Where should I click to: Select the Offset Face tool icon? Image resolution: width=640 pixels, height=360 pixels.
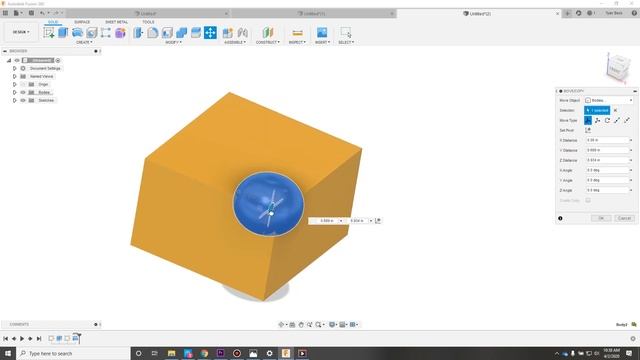[x=196, y=33]
